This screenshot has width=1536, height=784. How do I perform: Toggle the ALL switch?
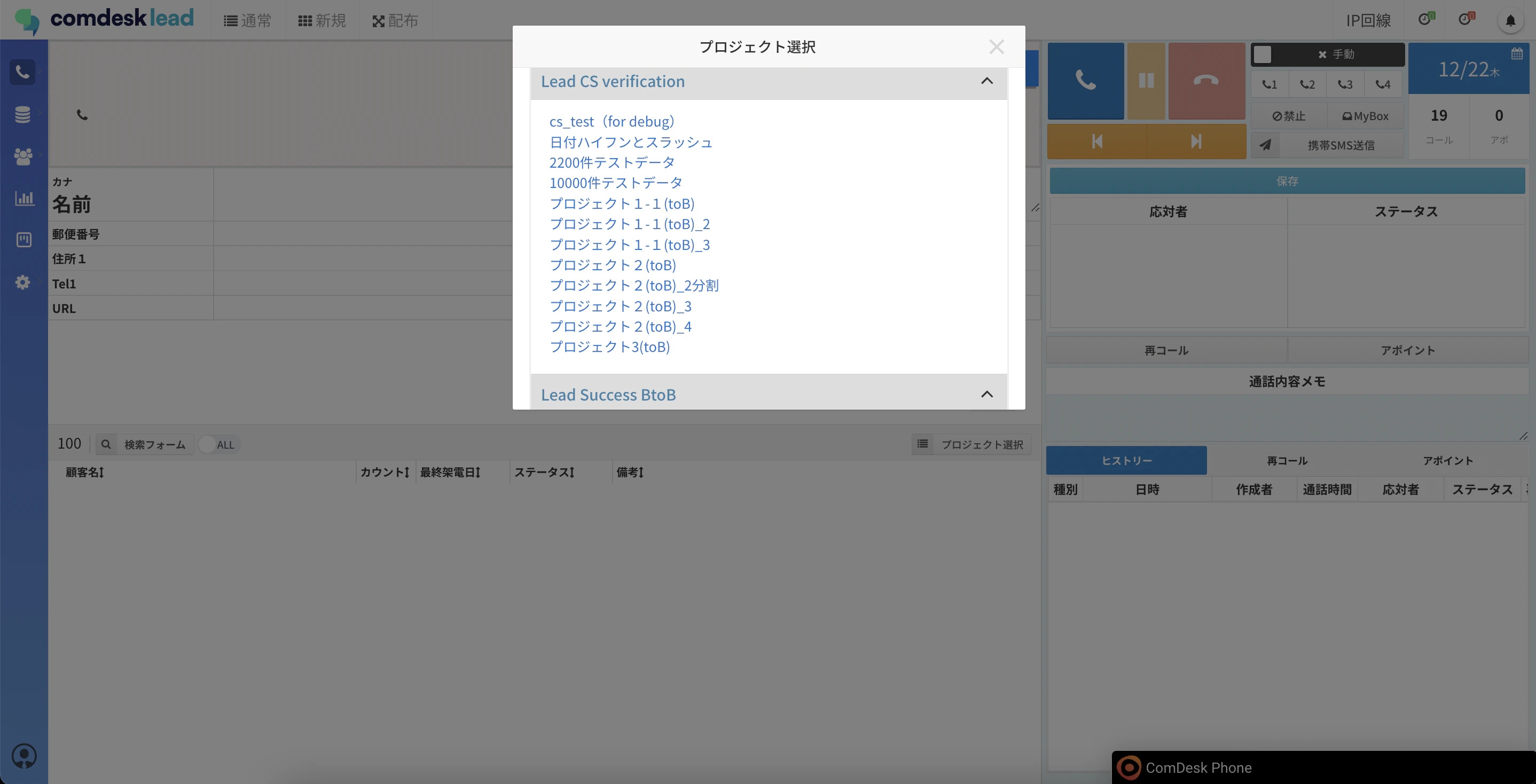click(x=208, y=444)
